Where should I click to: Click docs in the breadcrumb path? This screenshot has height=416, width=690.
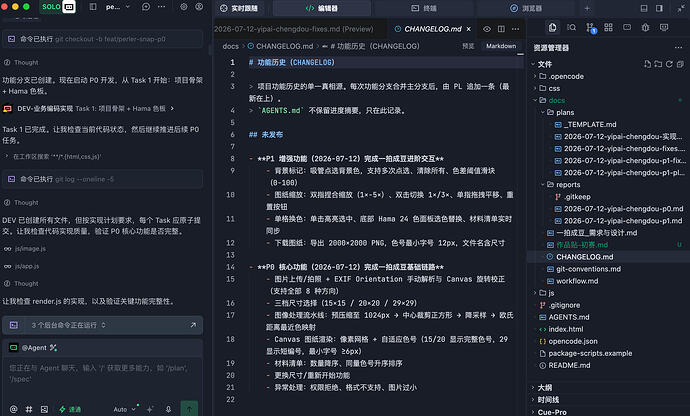tap(231, 46)
